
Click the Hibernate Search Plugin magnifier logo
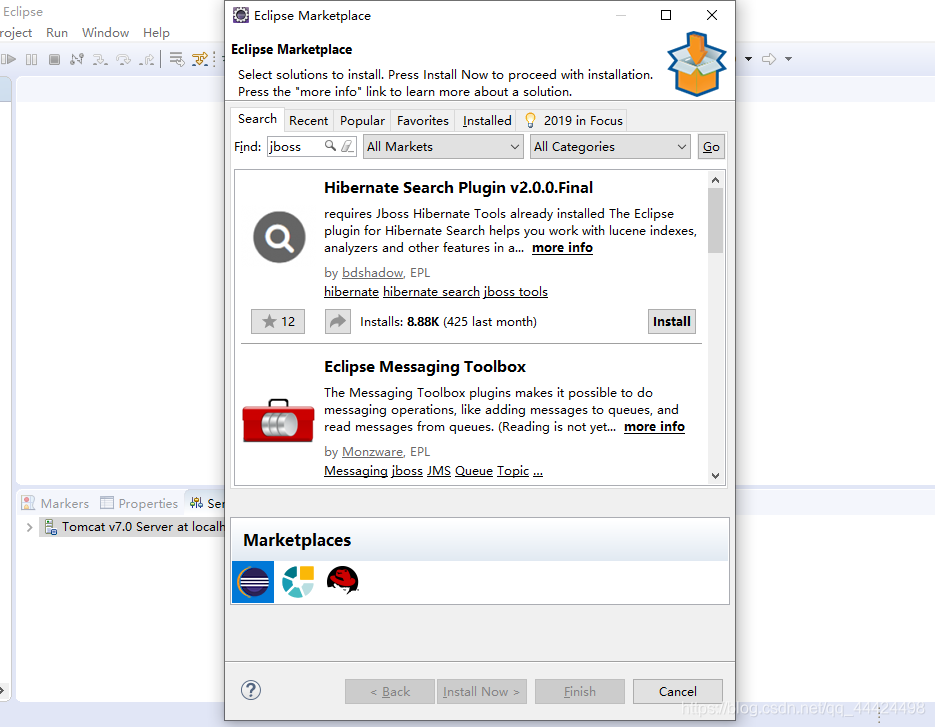pos(279,237)
